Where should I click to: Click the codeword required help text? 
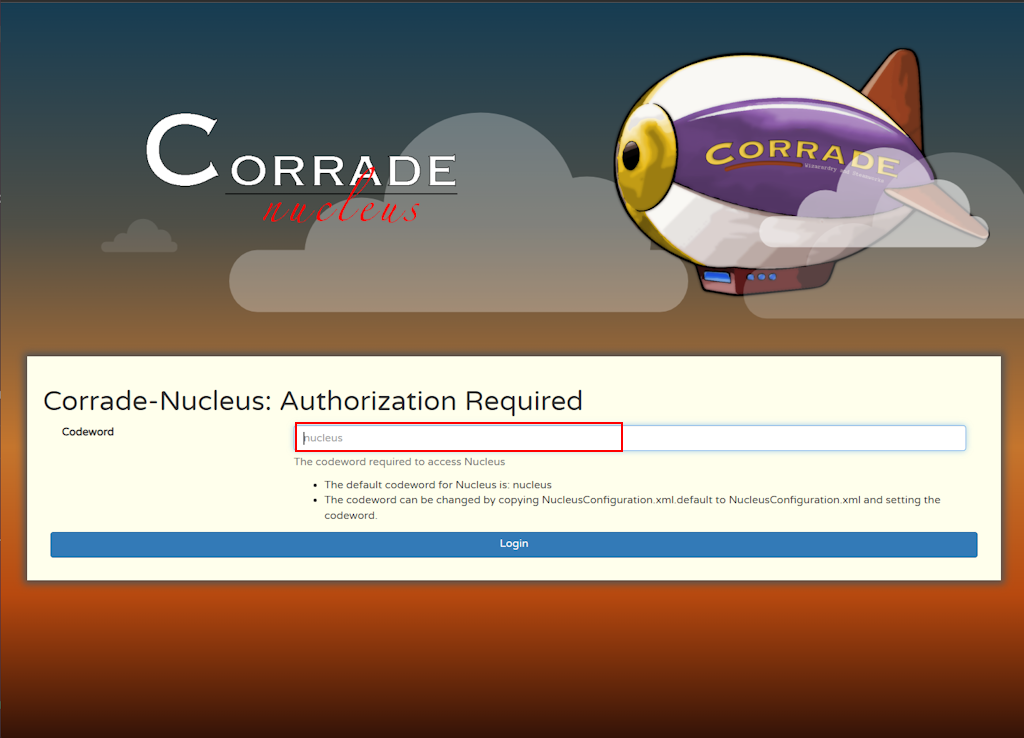pyautogui.click(x=400, y=462)
